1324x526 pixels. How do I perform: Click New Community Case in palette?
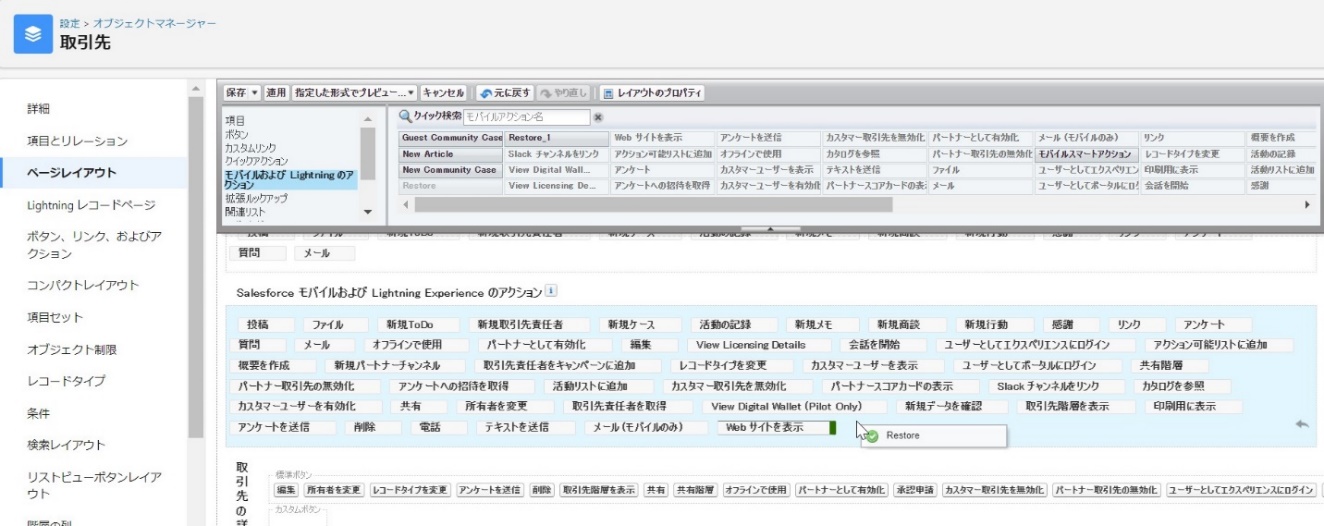pos(452,170)
